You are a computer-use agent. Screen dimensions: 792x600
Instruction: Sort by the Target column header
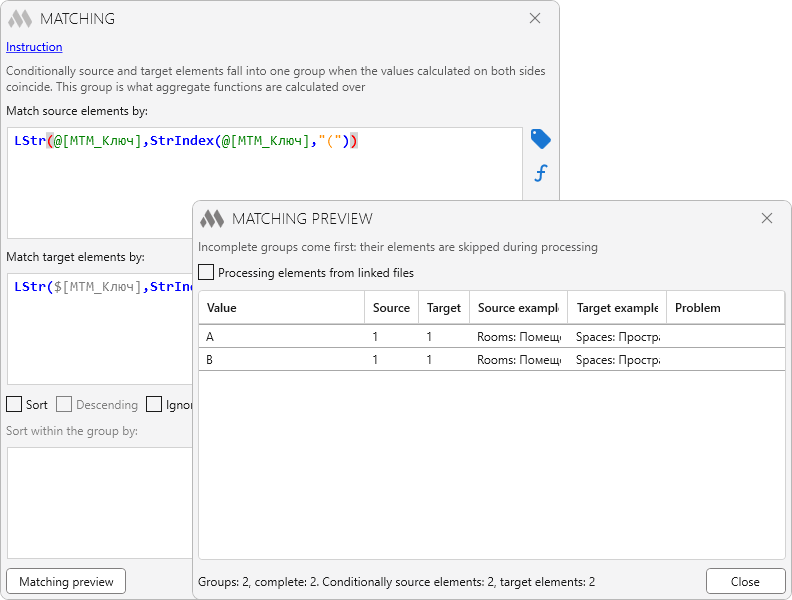(444, 308)
